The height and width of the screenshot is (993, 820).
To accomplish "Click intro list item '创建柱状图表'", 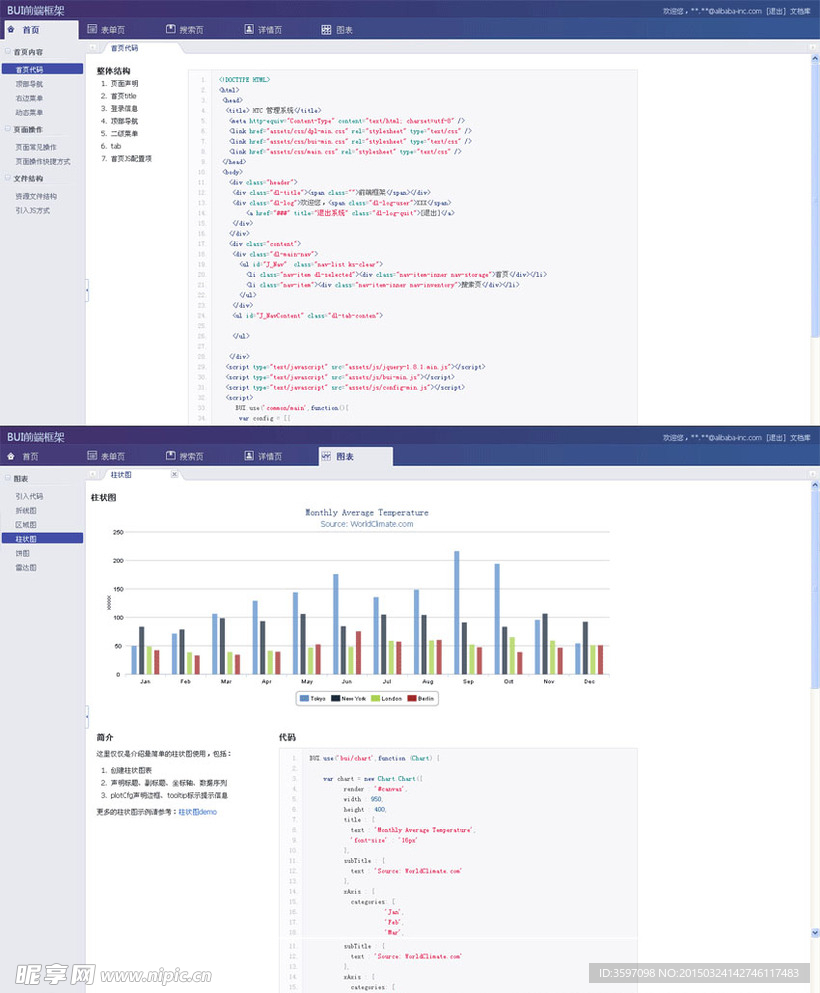I will (131, 770).
